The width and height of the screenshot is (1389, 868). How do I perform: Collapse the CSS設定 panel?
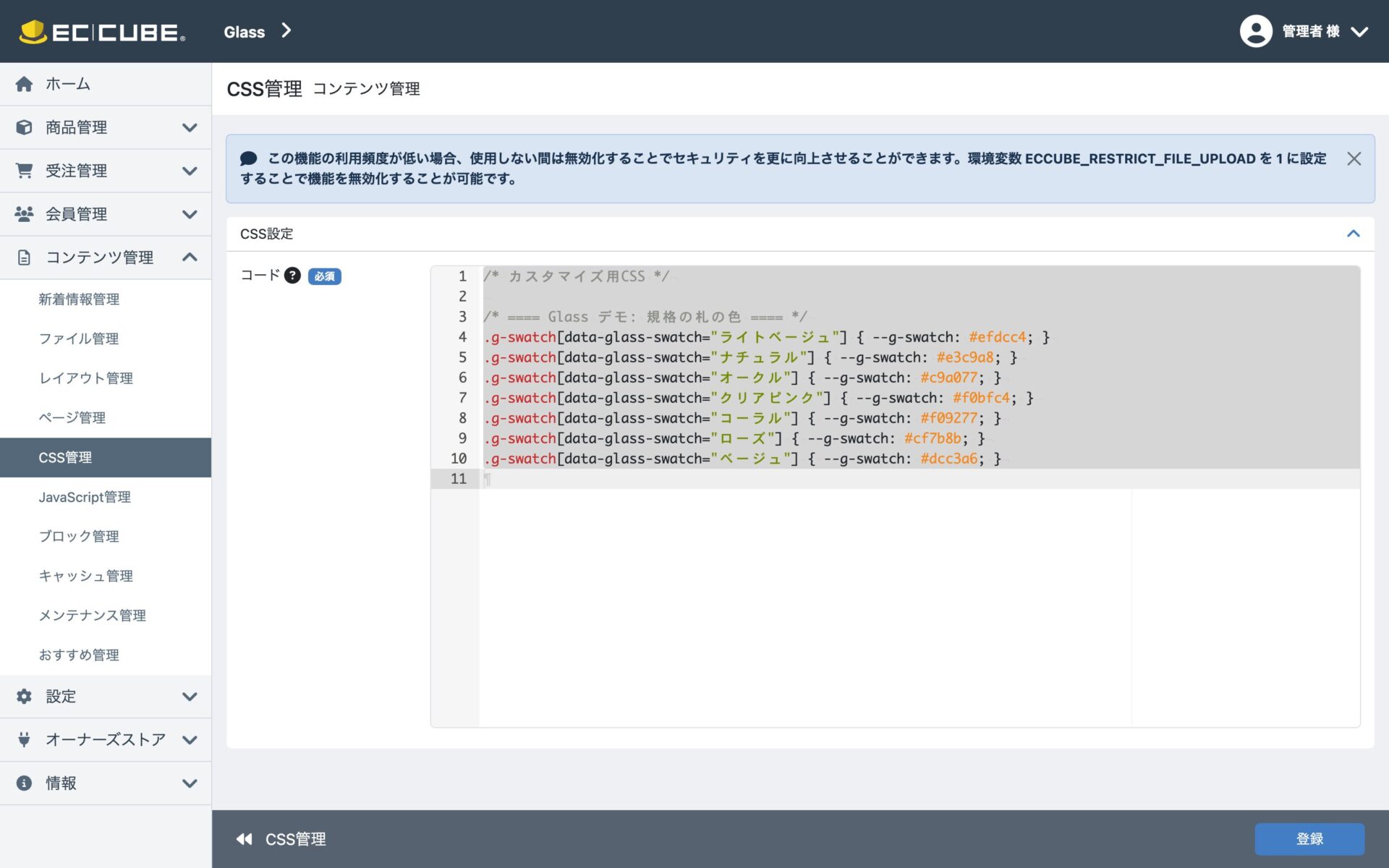pyautogui.click(x=1353, y=234)
